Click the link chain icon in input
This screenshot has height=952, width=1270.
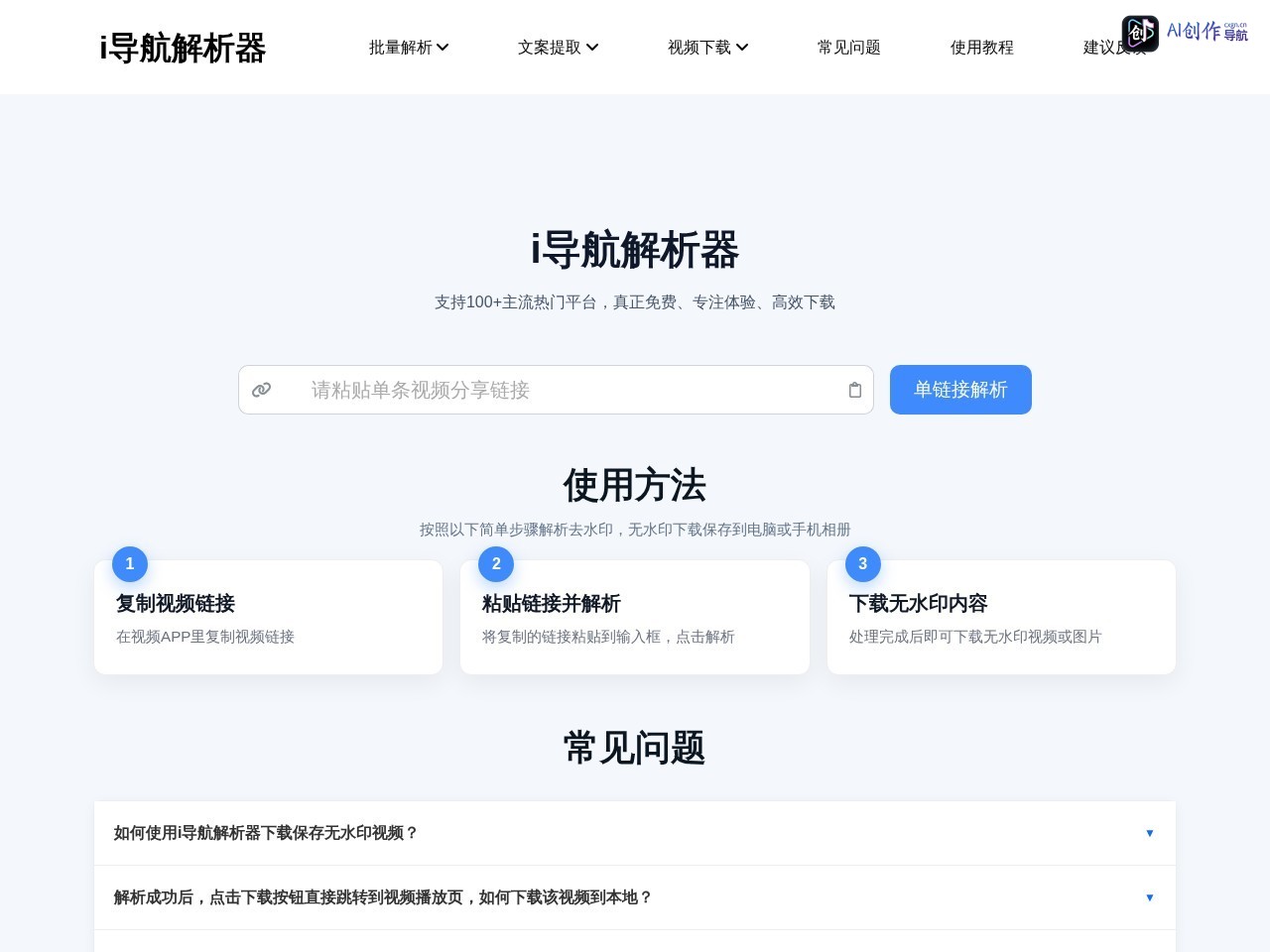tap(262, 390)
